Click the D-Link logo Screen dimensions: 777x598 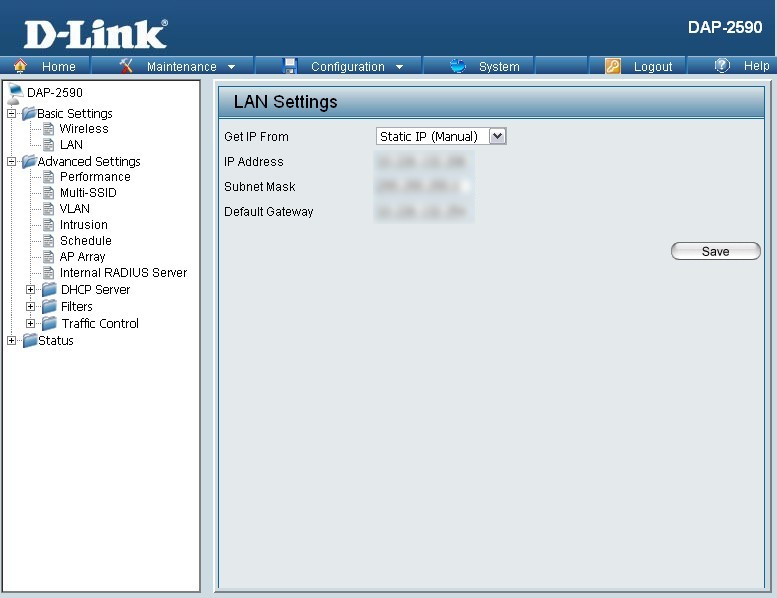96,34
